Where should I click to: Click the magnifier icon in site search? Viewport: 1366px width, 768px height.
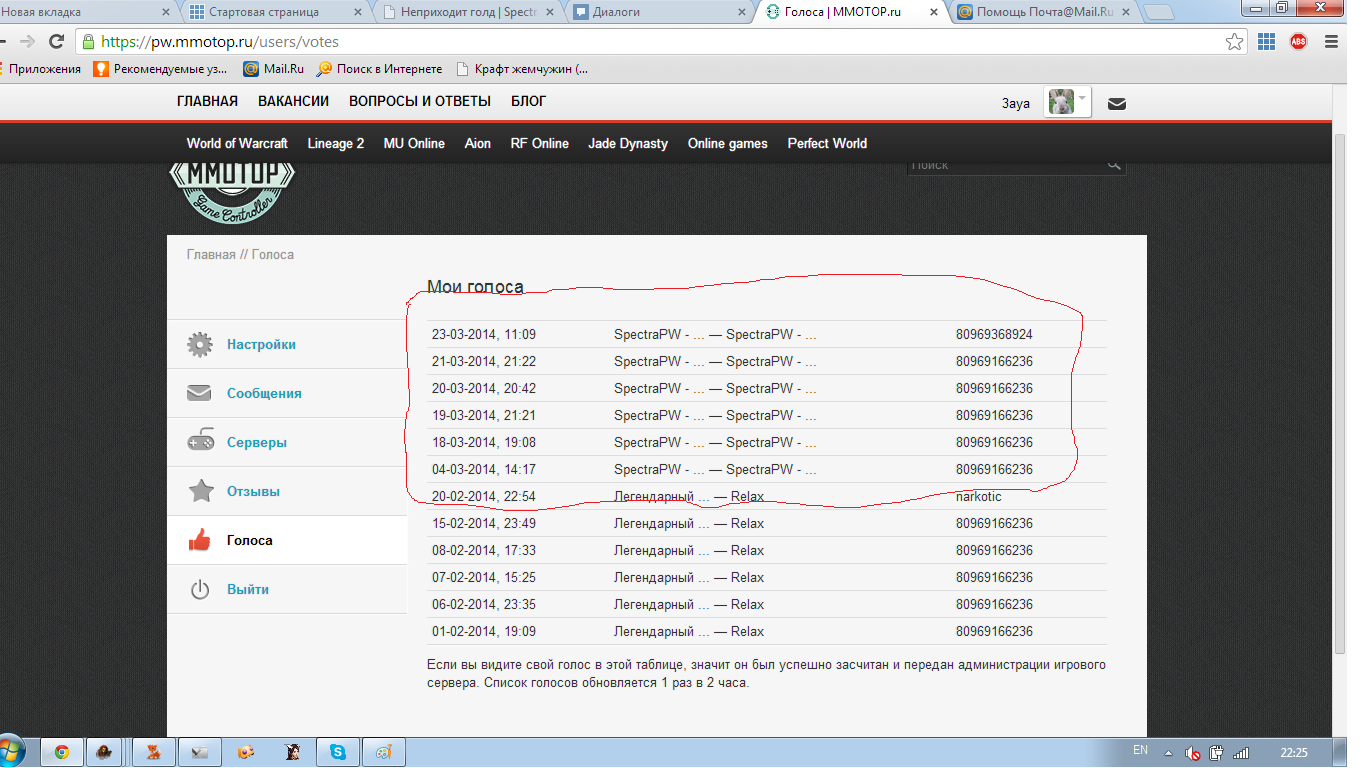tap(1113, 164)
